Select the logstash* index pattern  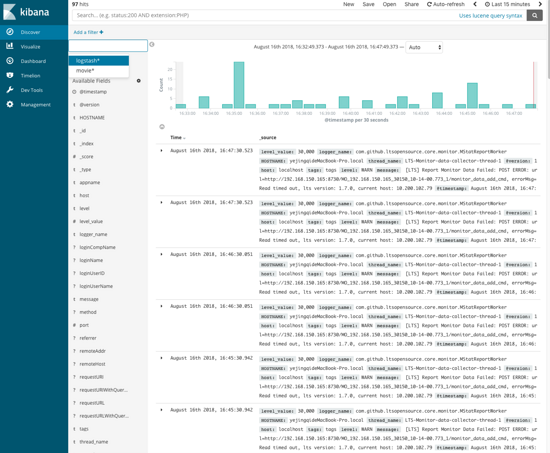point(99,61)
